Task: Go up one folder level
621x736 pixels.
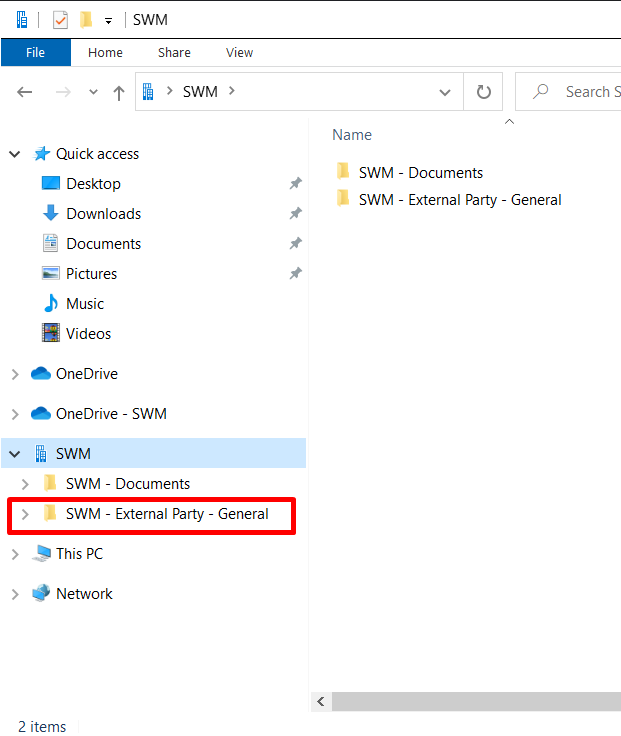Action: tap(119, 92)
